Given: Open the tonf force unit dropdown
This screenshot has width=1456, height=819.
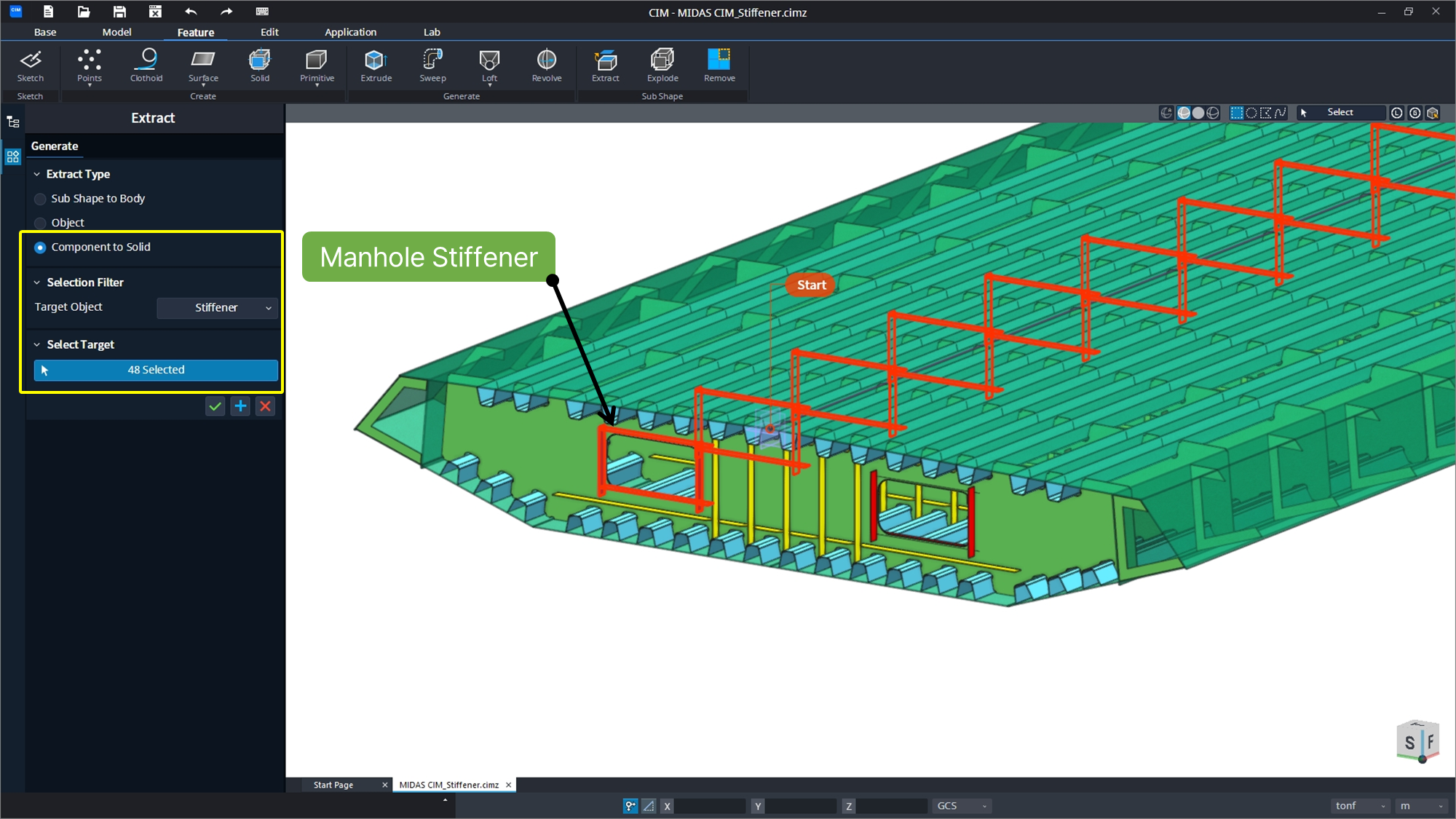Looking at the screenshot, I should (x=1359, y=806).
